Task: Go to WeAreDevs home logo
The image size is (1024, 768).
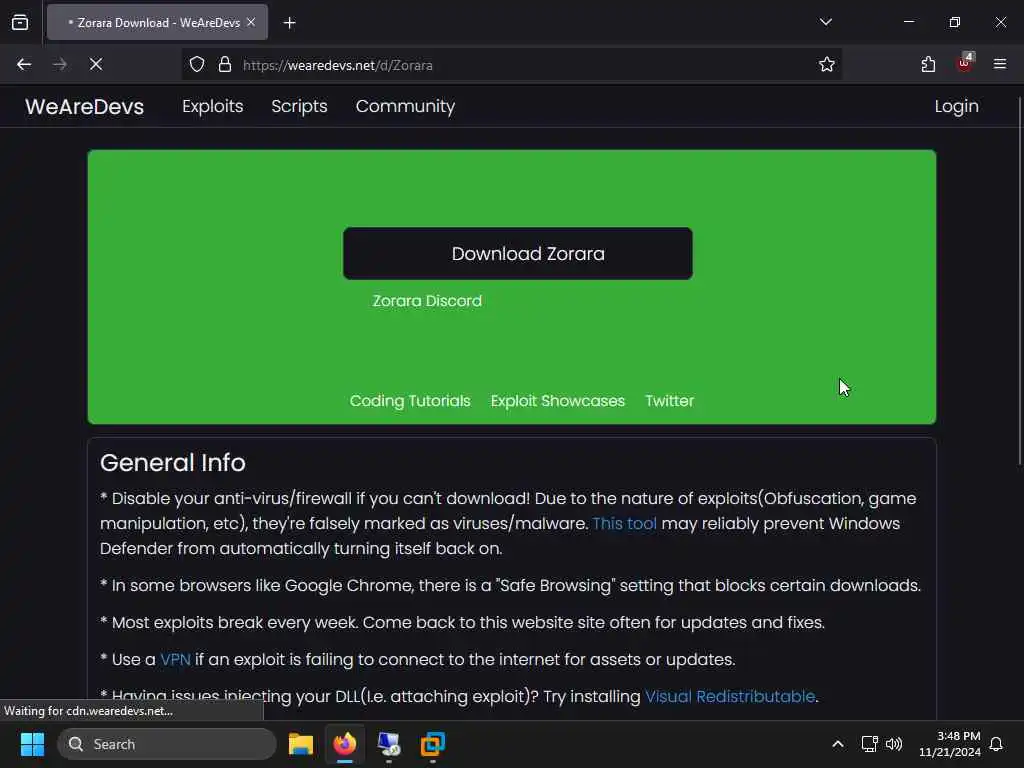Action: coord(85,106)
